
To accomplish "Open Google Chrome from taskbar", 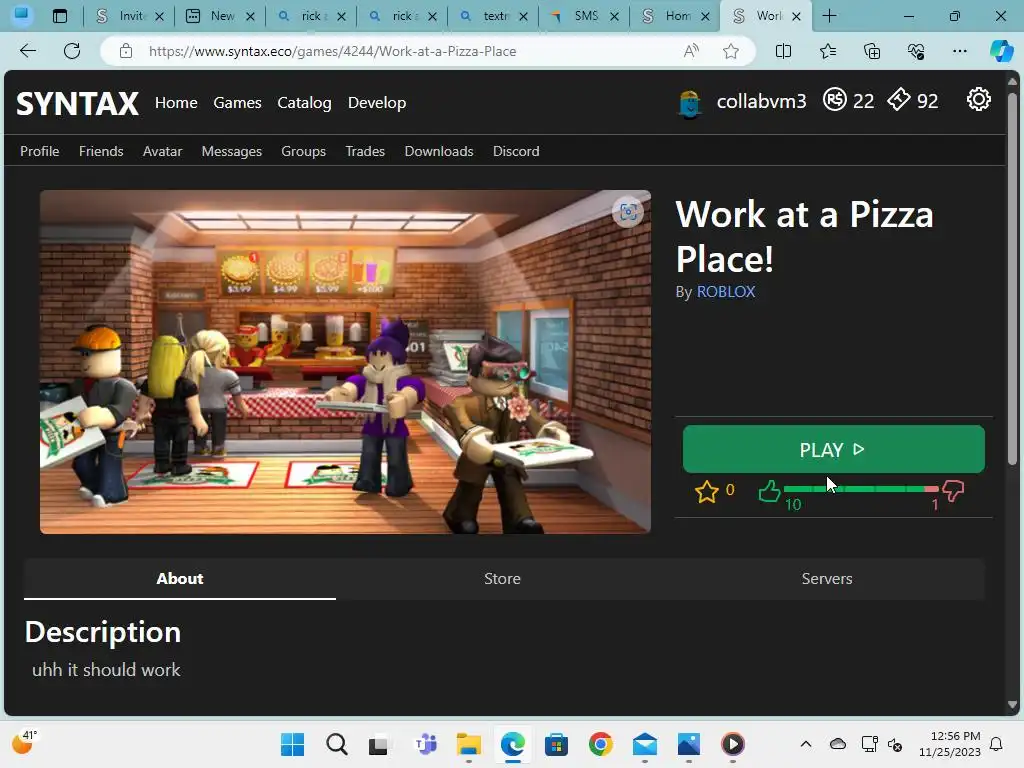I will (x=601, y=744).
